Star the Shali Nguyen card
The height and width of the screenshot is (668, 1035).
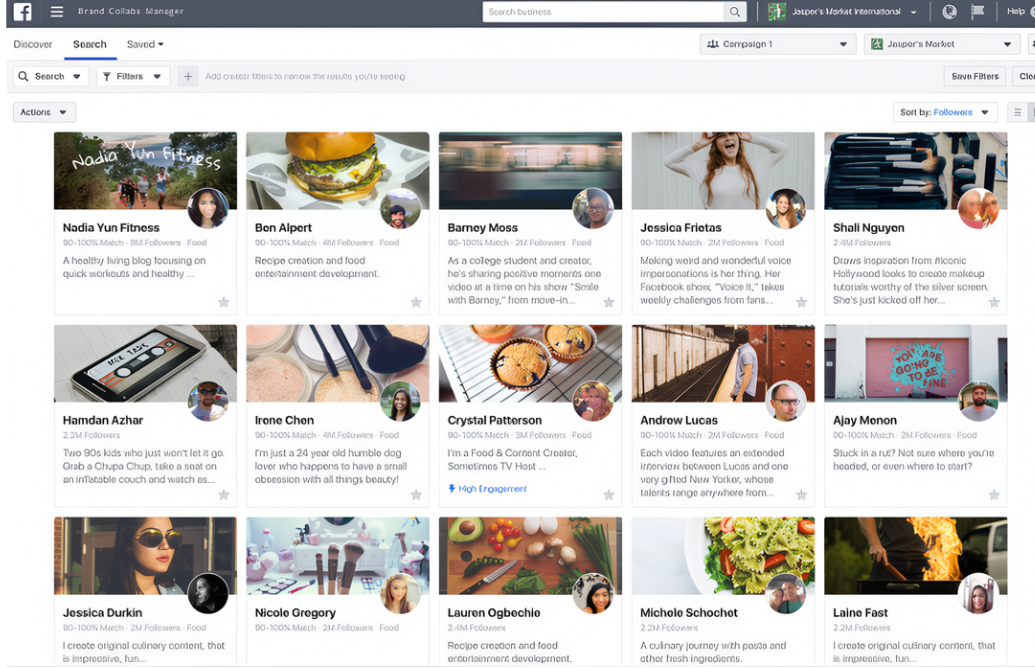coord(993,302)
